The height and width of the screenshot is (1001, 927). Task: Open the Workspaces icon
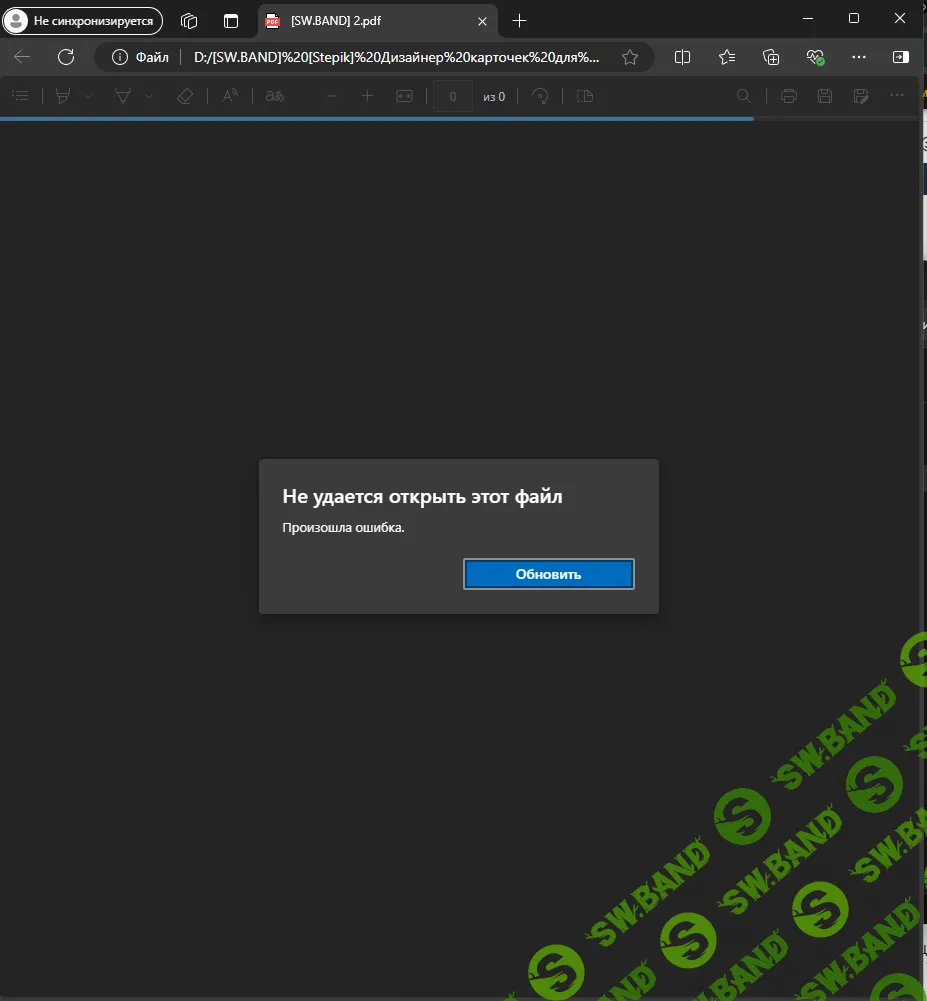coord(189,20)
